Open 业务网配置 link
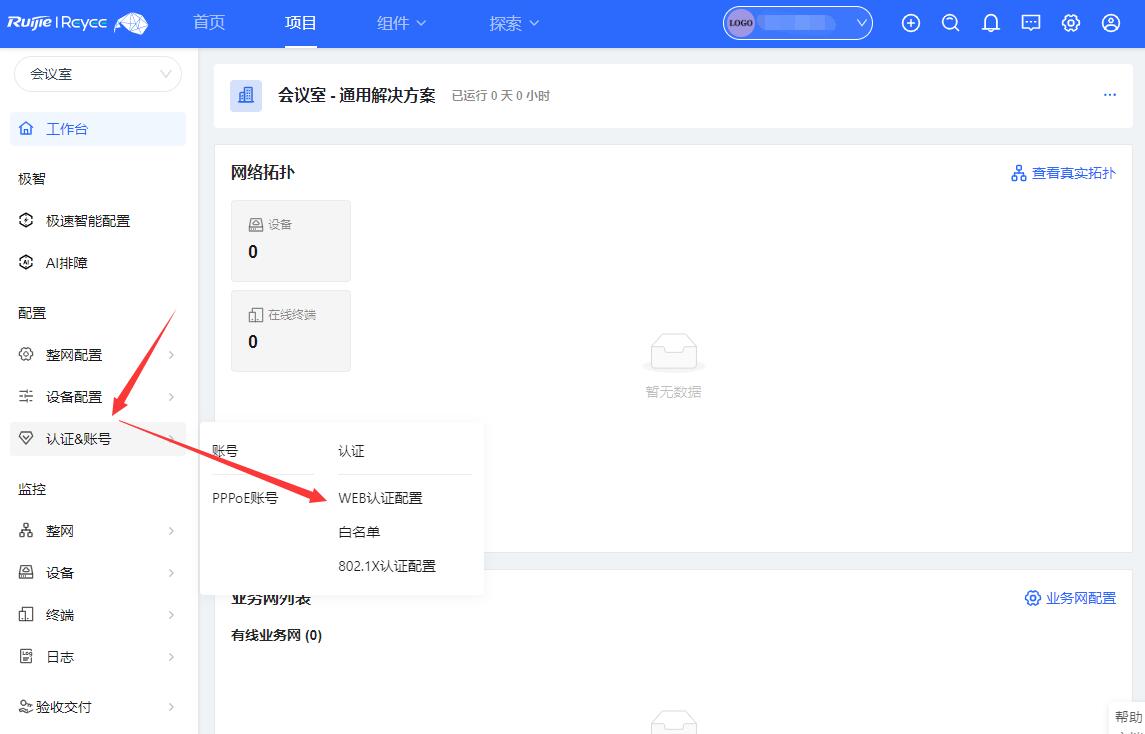The image size is (1145, 734). coord(1070,598)
